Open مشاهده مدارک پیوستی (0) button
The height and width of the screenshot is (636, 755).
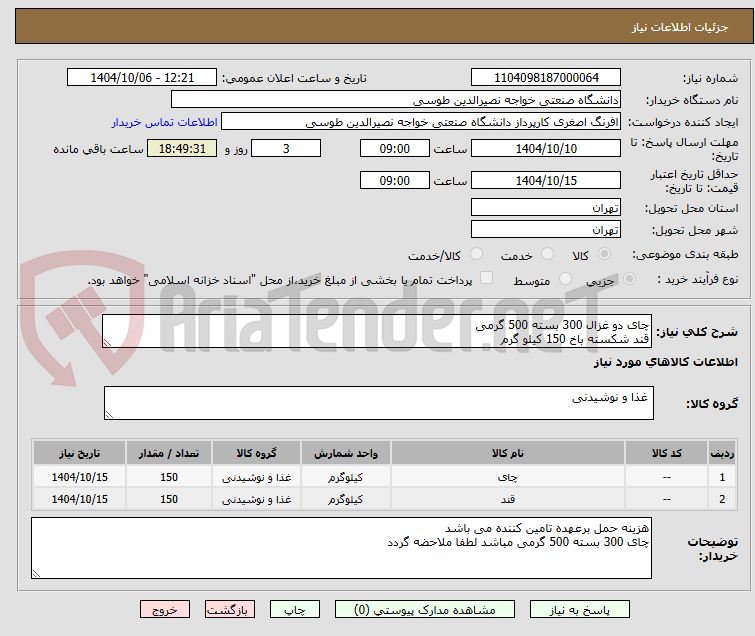(425, 610)
